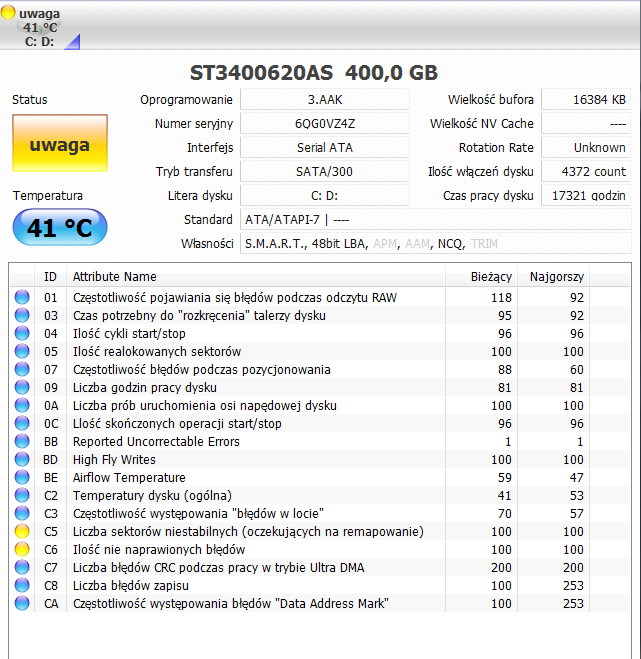
Task: Select the row Ilość realokowanych sektorów
Action: (320, 351)
